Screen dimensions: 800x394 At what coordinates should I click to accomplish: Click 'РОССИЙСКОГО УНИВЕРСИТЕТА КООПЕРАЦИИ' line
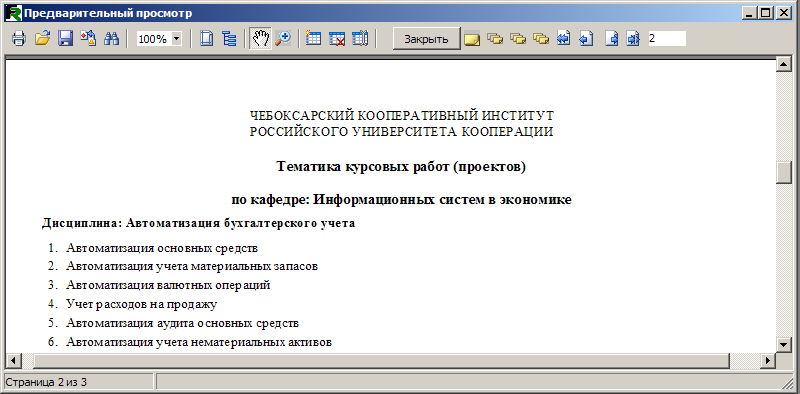(x=402, y=132)
